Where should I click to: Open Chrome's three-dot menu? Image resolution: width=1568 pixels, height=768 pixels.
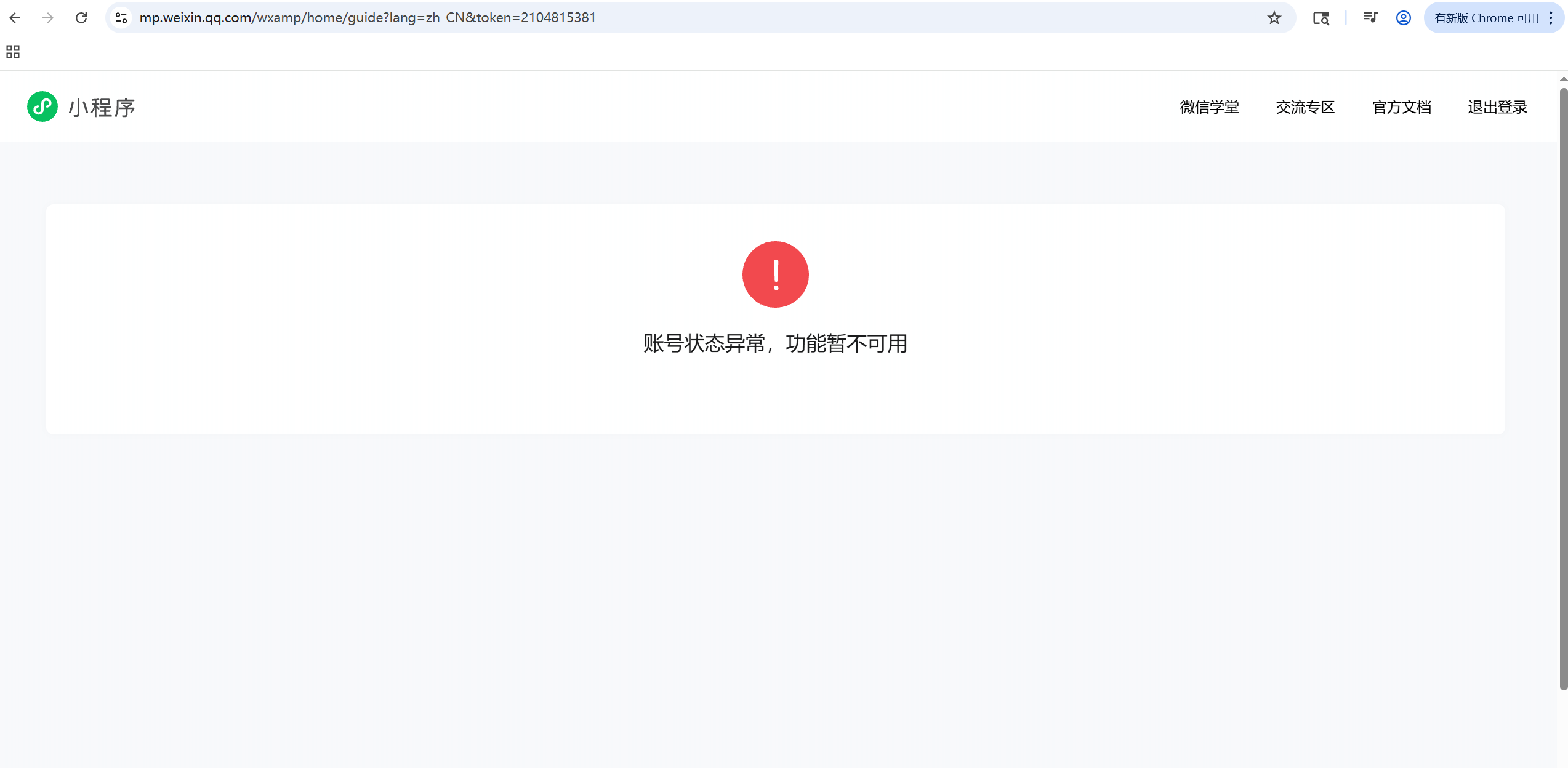pos(1551,18)
